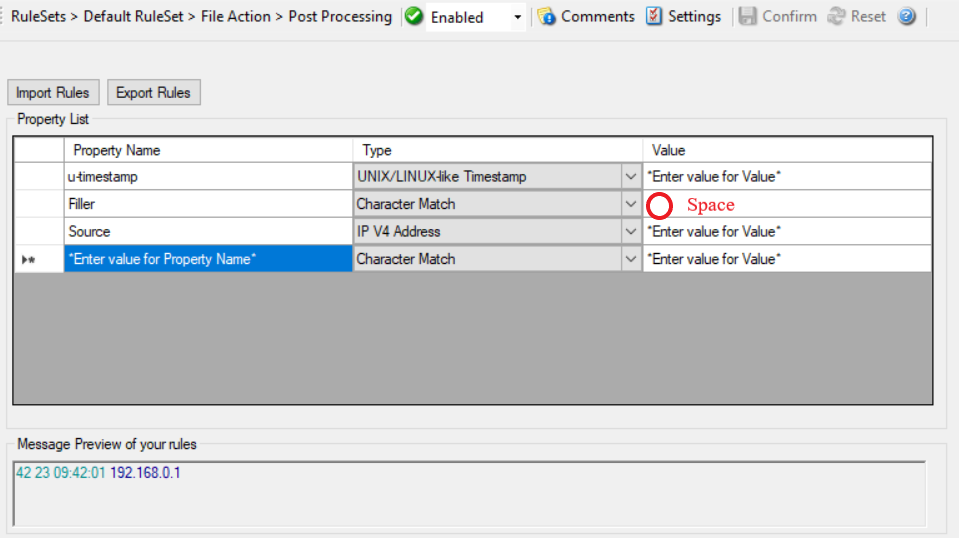Click the Message Preview text box
The height and width of the screenshot is (538, 959).
click(469, 492)
